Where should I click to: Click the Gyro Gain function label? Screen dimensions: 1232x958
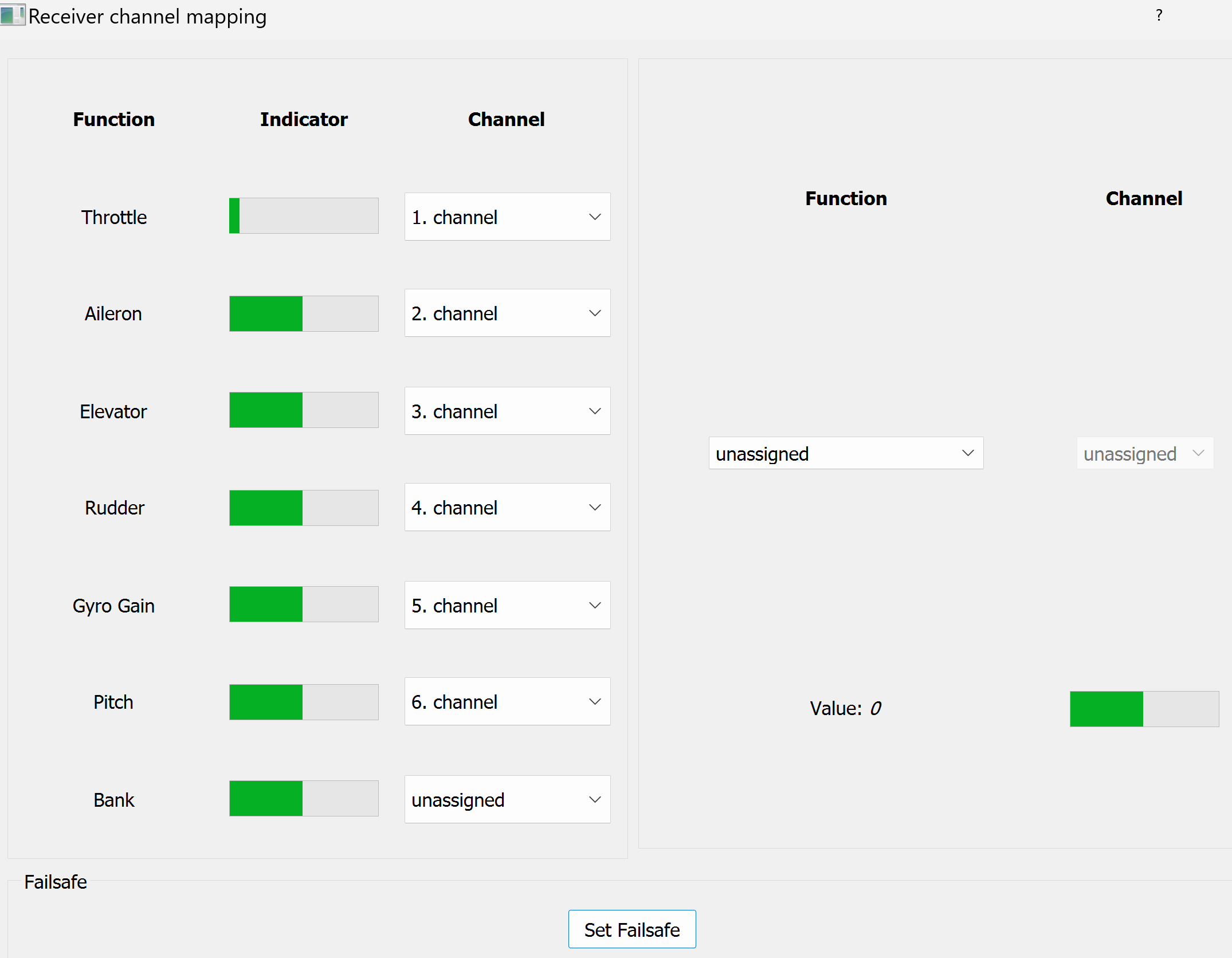[x=113, y=606]
